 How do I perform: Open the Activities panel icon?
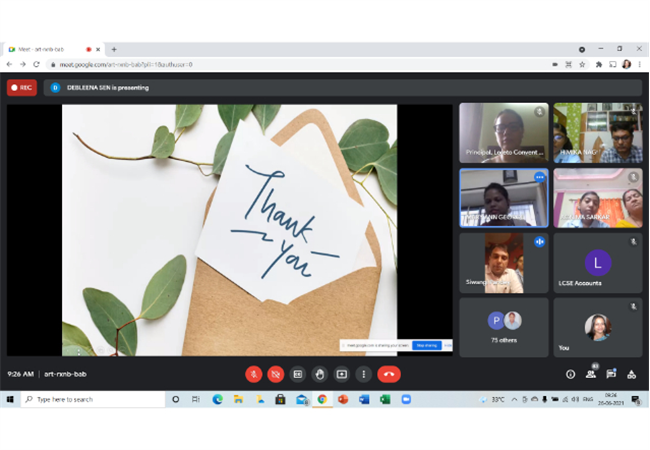tap(631, 374)
